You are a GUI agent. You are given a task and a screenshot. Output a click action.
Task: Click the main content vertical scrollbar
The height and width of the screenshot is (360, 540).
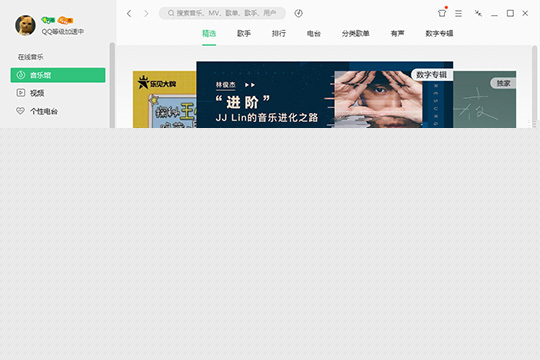pyautogui.click(x=534, y=87)
